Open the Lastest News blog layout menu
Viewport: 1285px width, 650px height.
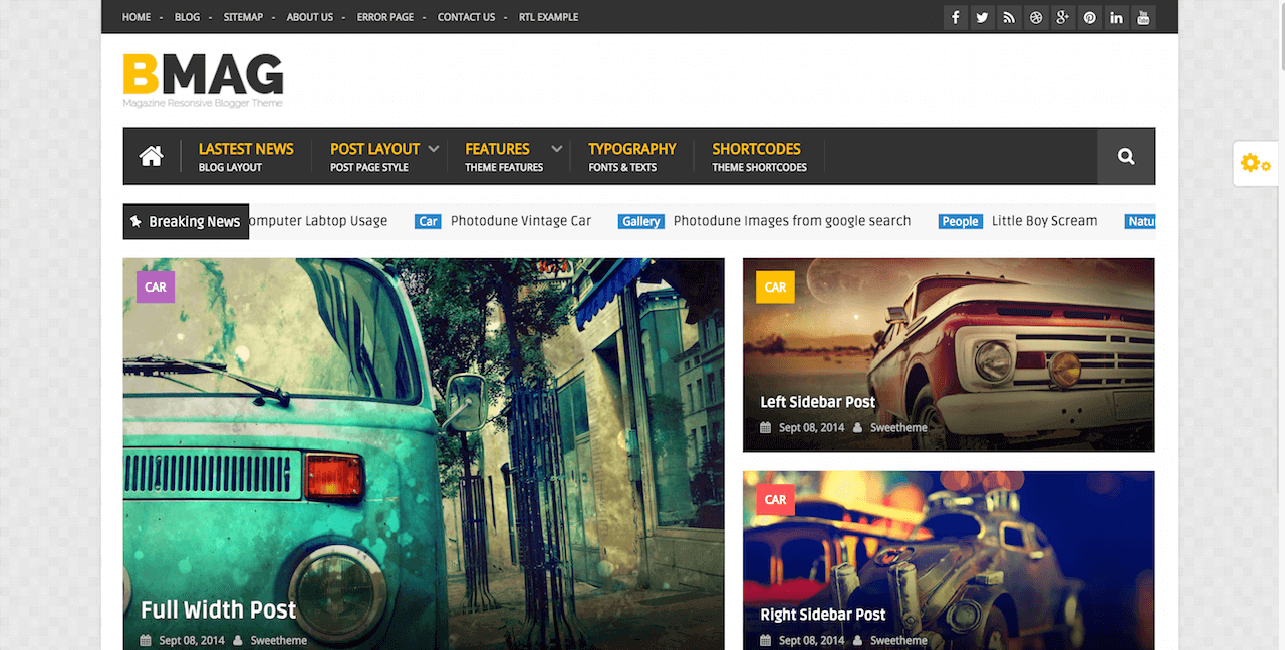[246, 157]
